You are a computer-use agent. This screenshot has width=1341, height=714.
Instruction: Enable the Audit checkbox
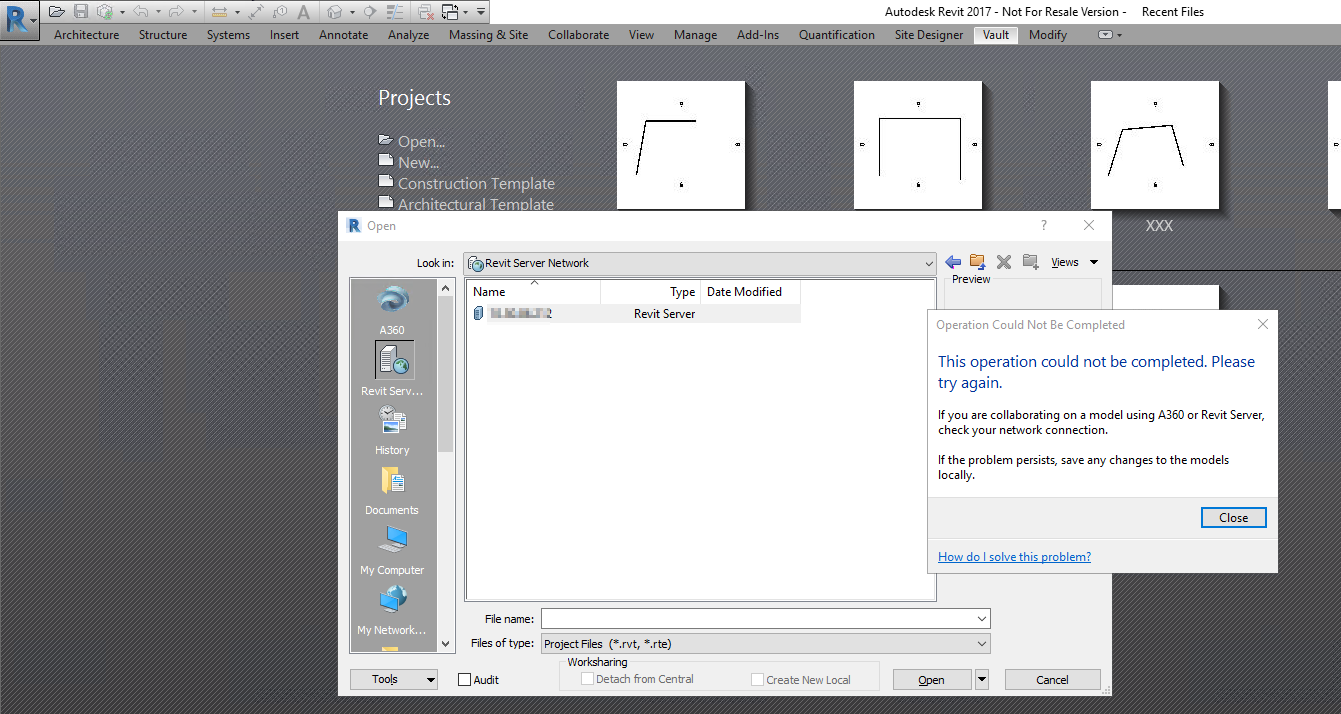464,679
